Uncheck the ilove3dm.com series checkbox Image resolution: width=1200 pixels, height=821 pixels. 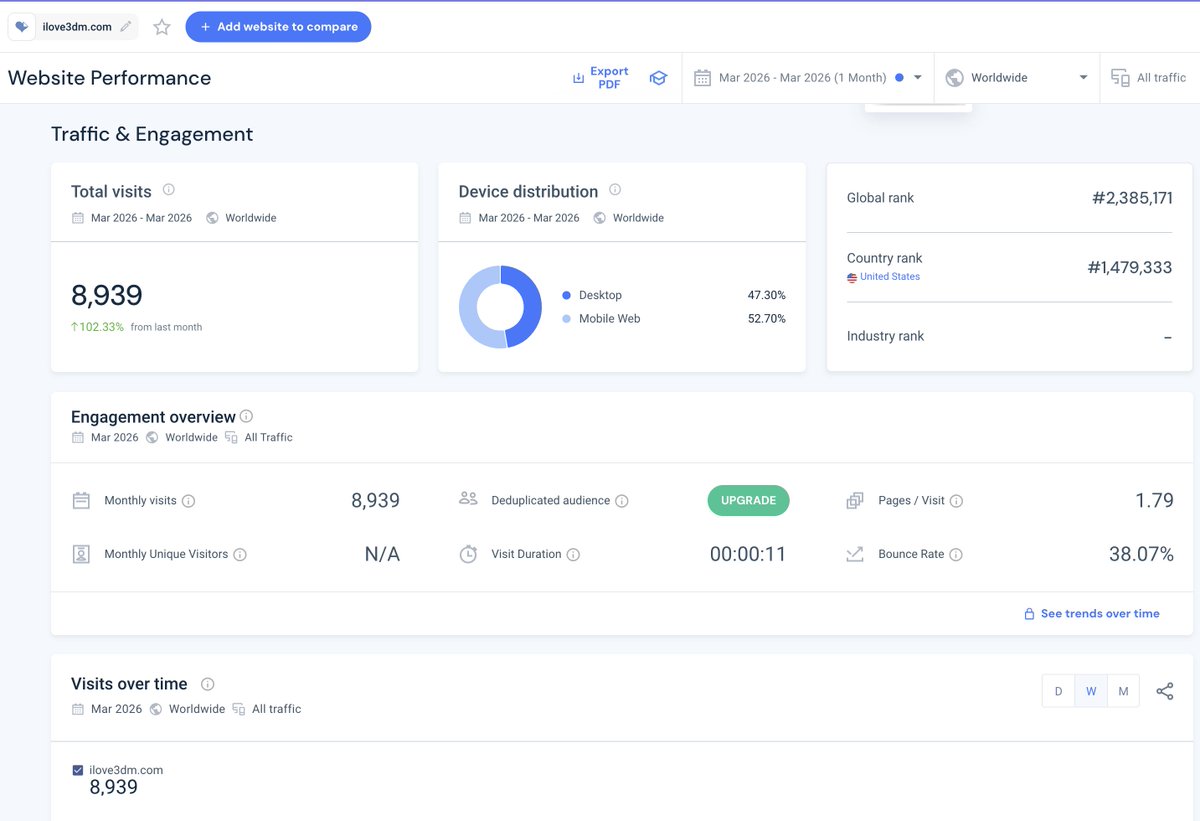[x=78, y=770]
